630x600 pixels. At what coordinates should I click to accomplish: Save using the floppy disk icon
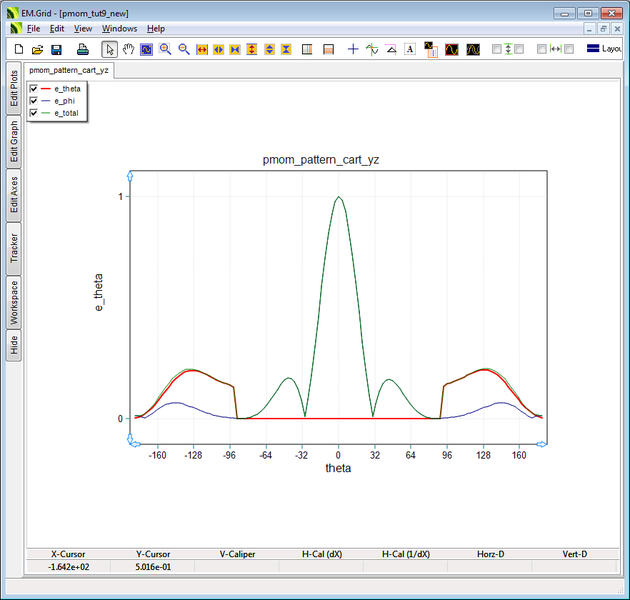(57, 49)
